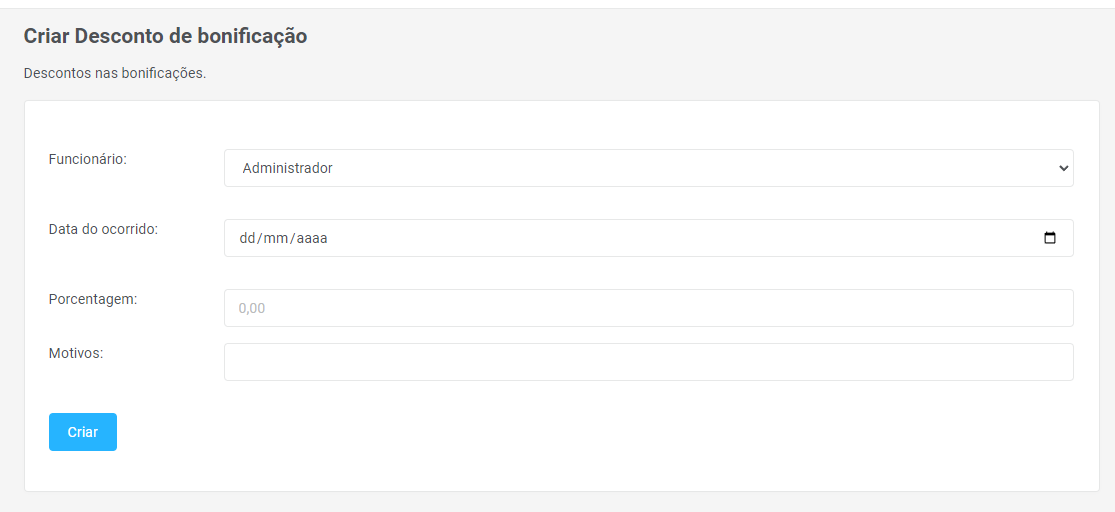
Task: Click the year (aaaa) segment of date
Action: [x=313, y=239]
